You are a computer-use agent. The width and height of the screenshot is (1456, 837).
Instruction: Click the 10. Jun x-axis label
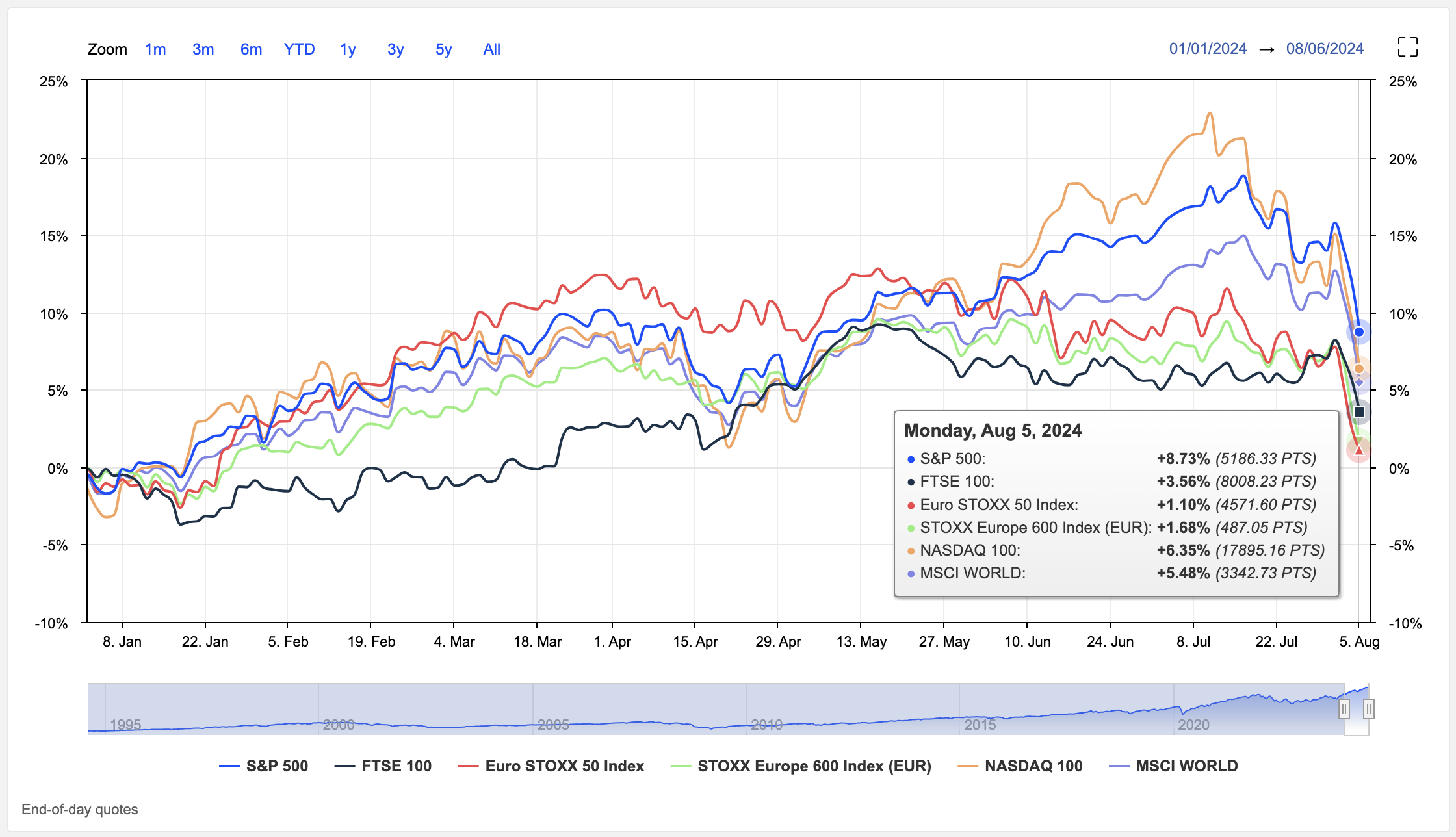[1027, 642]
